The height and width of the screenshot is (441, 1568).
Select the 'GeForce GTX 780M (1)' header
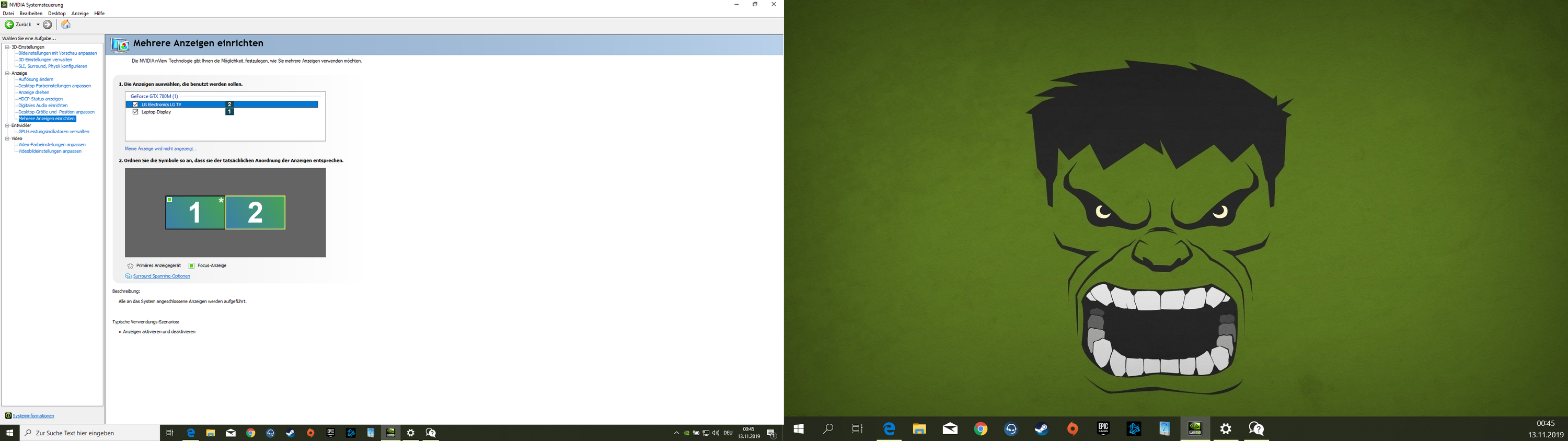(154, 96)
